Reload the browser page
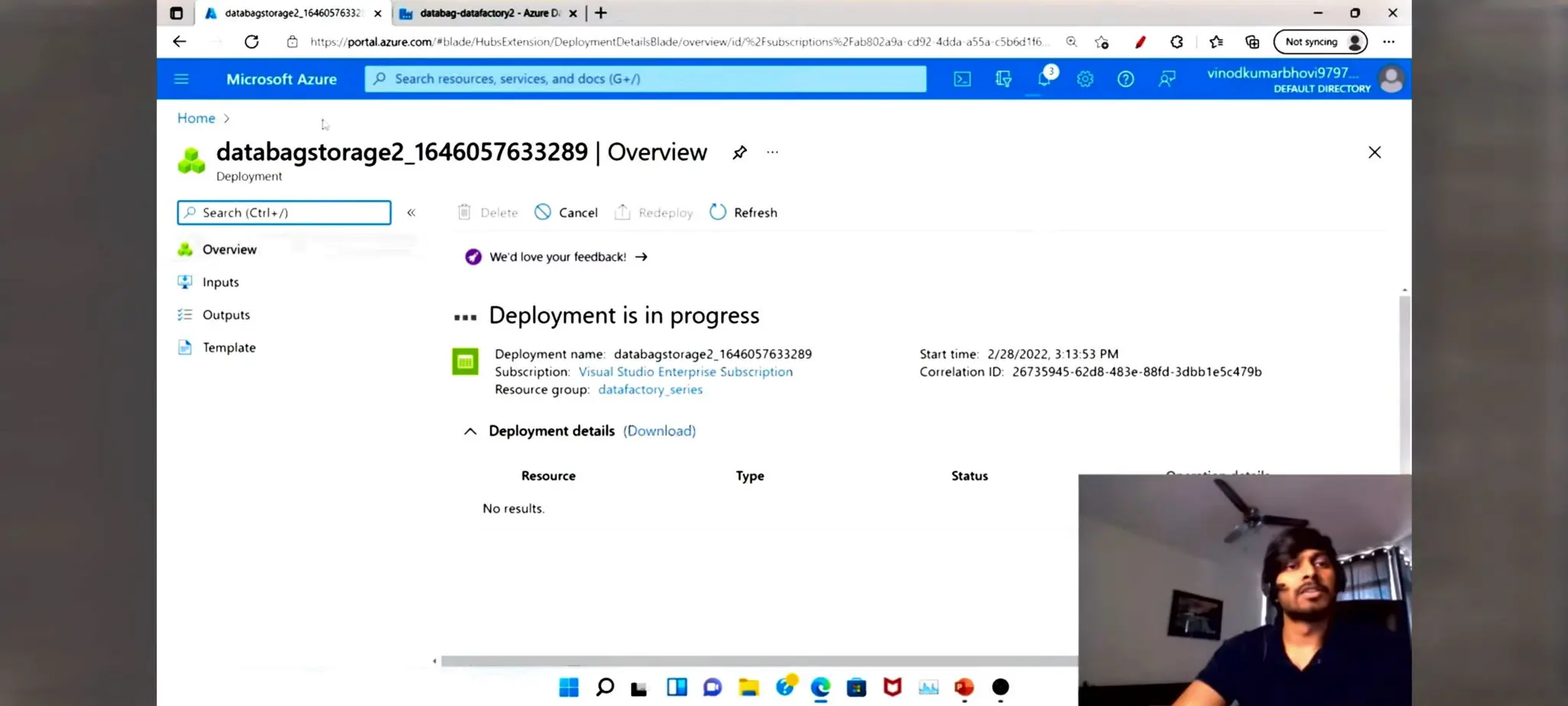1568x706 pixels. point(251,42)
